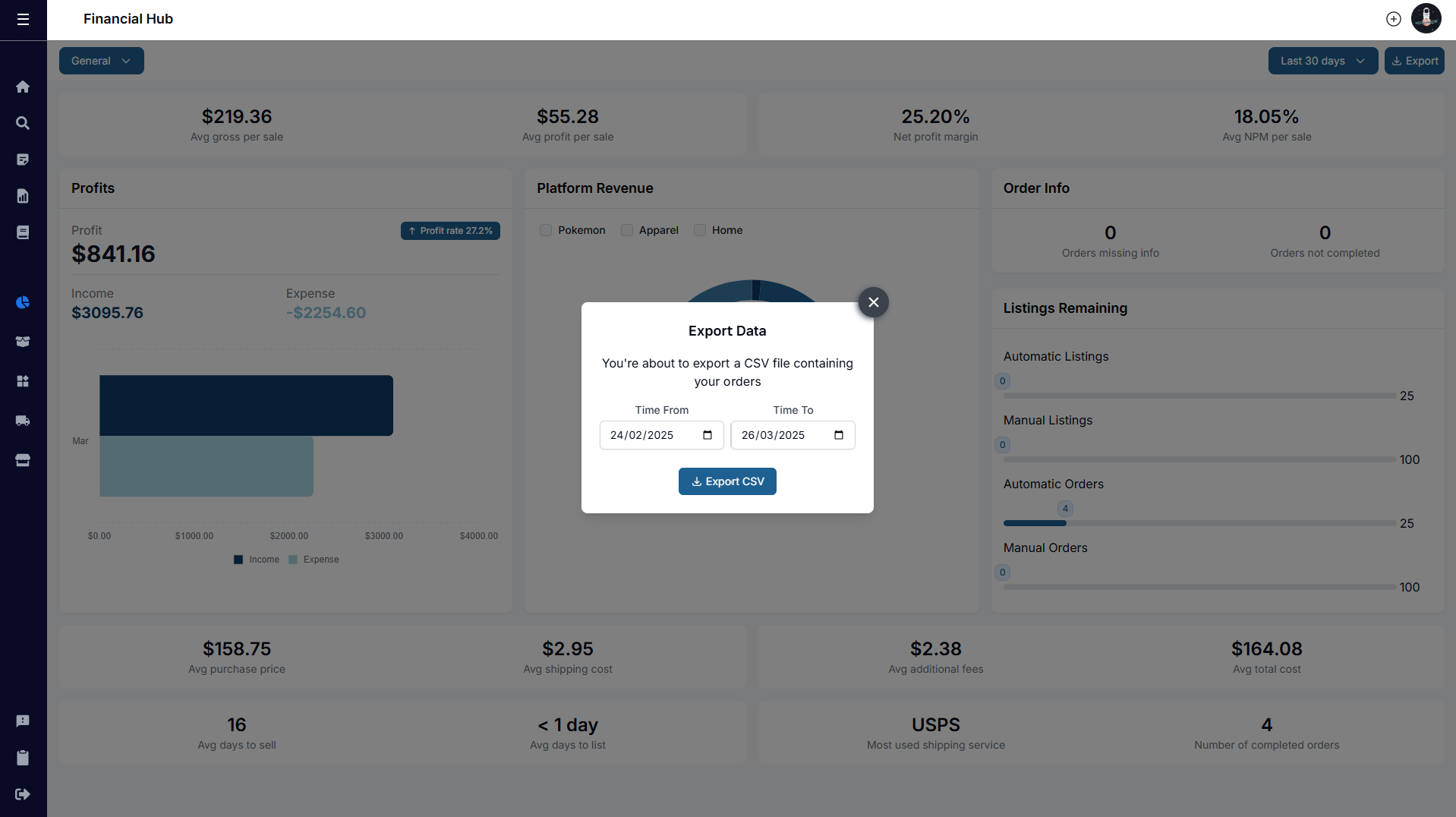Click the 16 Avg days to sell
This screenshot has width=1456, height=817.
pyautogui.click(x=237, y=725)
